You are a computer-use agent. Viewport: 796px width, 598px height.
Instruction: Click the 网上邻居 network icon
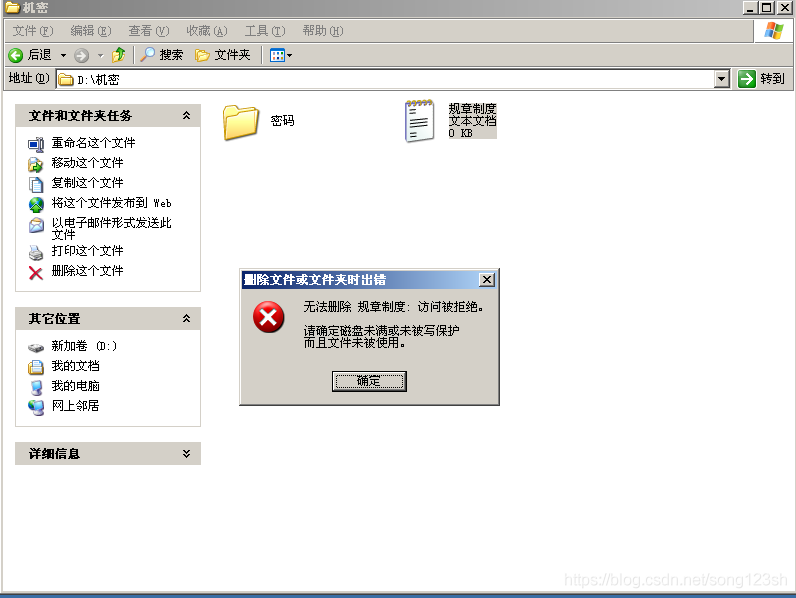coord(36,408)
